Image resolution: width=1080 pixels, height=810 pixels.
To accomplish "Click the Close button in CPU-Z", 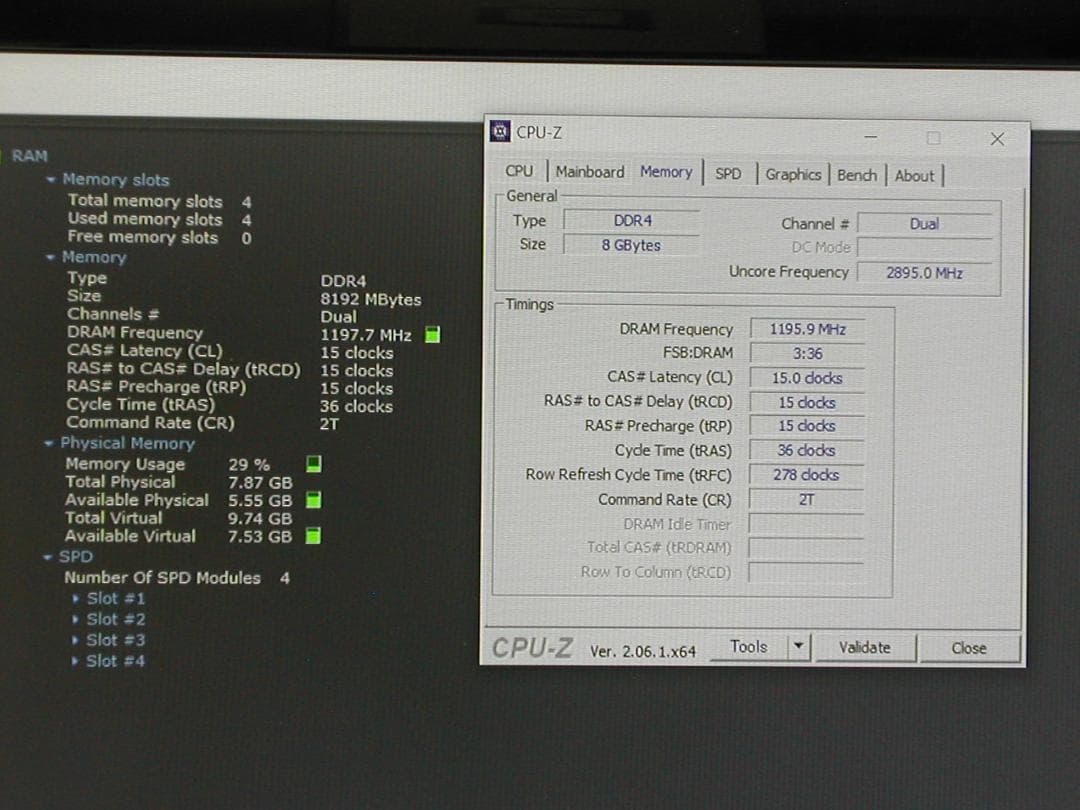I will [967, 648].
